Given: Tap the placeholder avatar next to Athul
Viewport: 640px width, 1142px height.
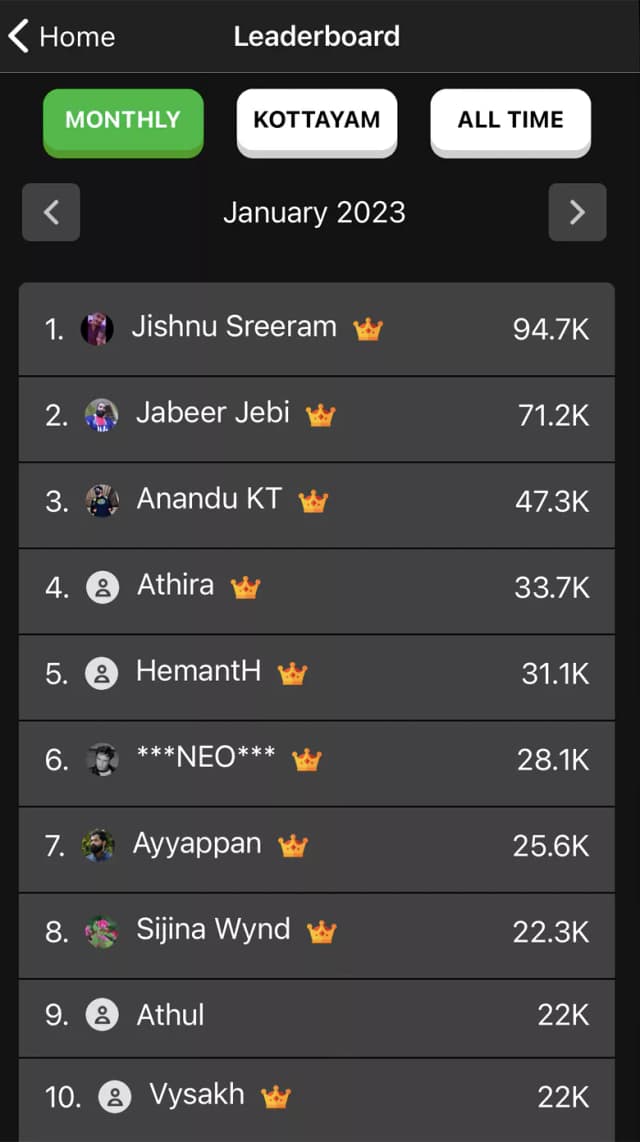Looking at the screenshot, I should [x=101, y=1016].
